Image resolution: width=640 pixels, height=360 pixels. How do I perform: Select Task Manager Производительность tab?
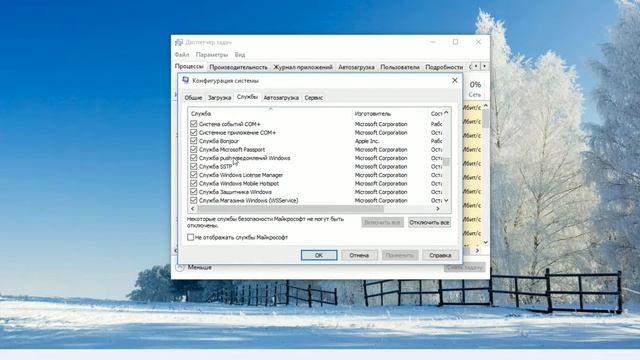pyautogui.click(x=238, y=67)
